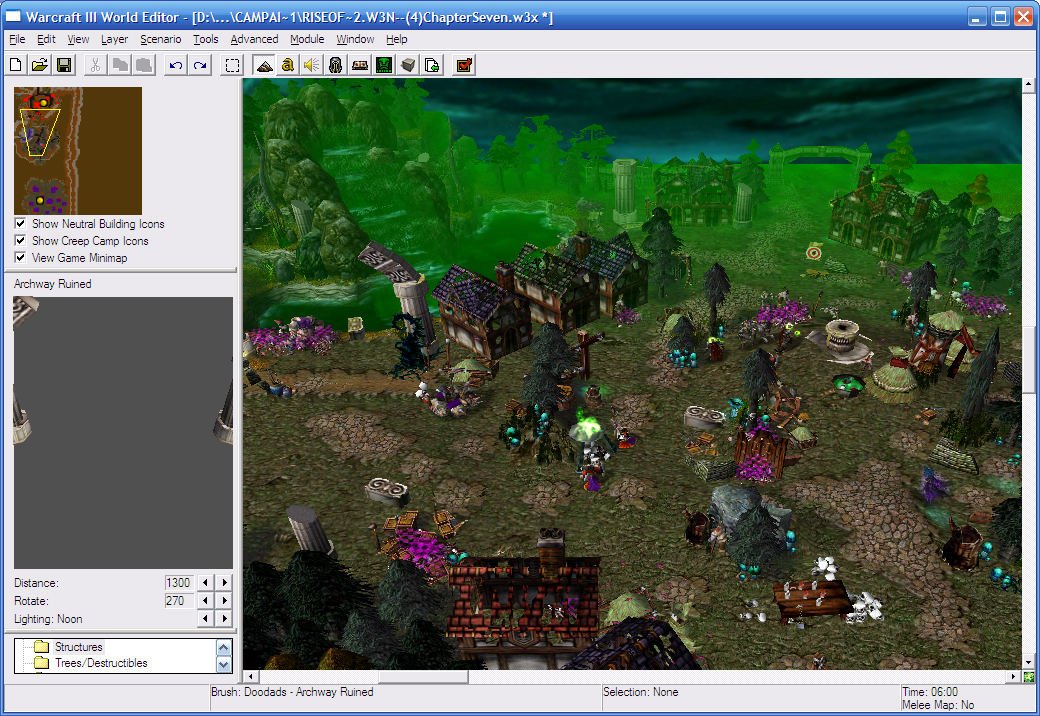The height and width of the screenshot is (716, 1040).
Task: Click the Copy toolbar icon
Action: coord(119,65)
